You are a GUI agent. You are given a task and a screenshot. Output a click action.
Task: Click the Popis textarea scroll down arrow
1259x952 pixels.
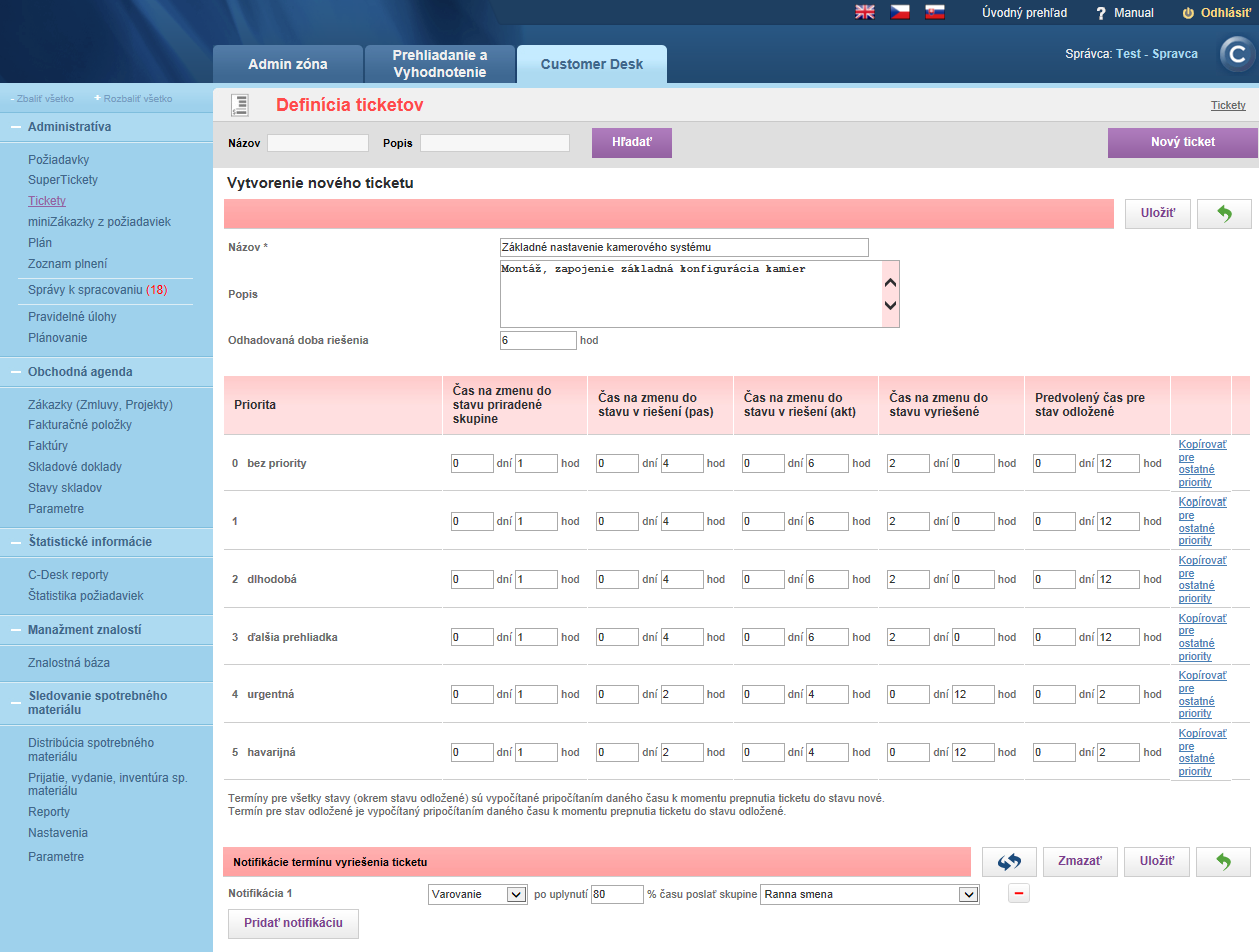890,306
